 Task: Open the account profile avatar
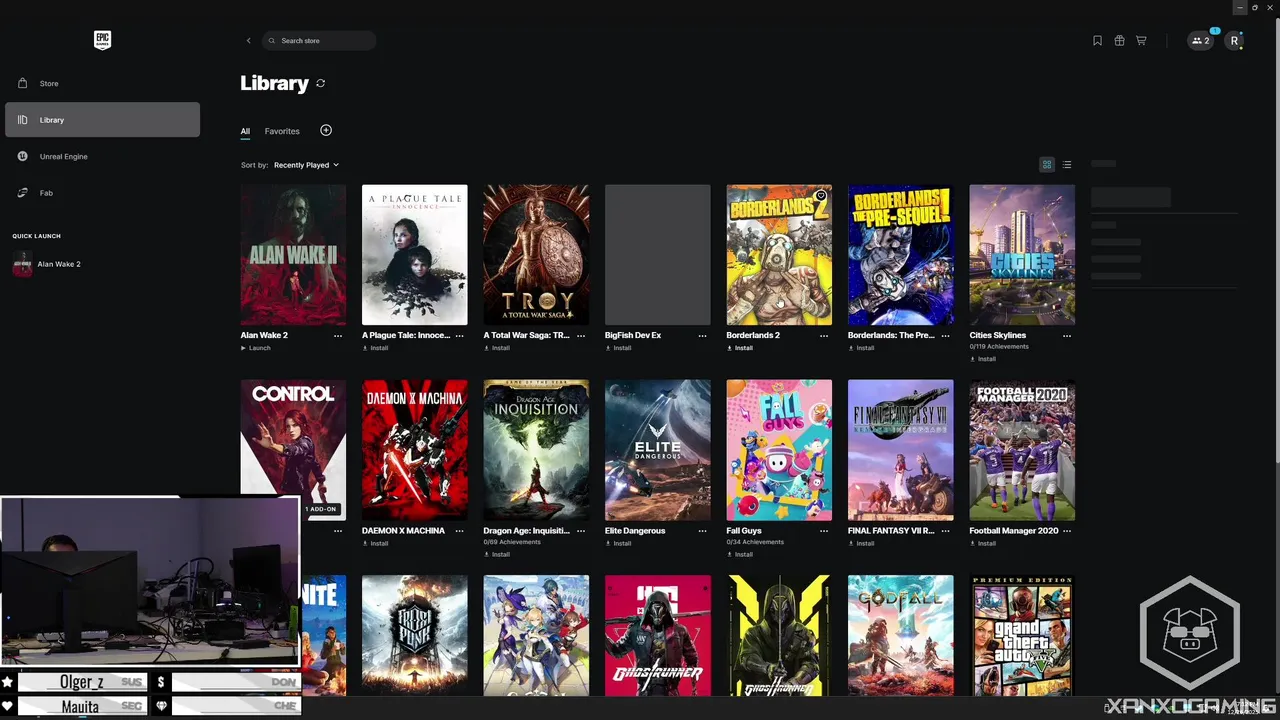tap(1235, 41)
